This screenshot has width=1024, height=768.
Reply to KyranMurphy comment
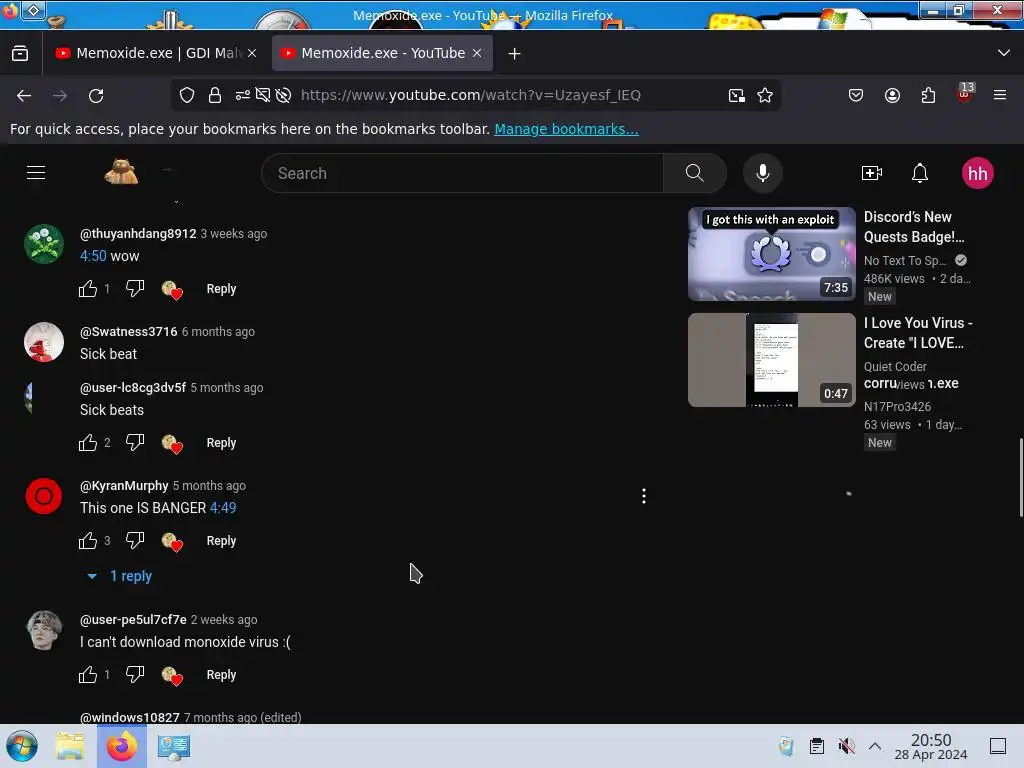221,541
